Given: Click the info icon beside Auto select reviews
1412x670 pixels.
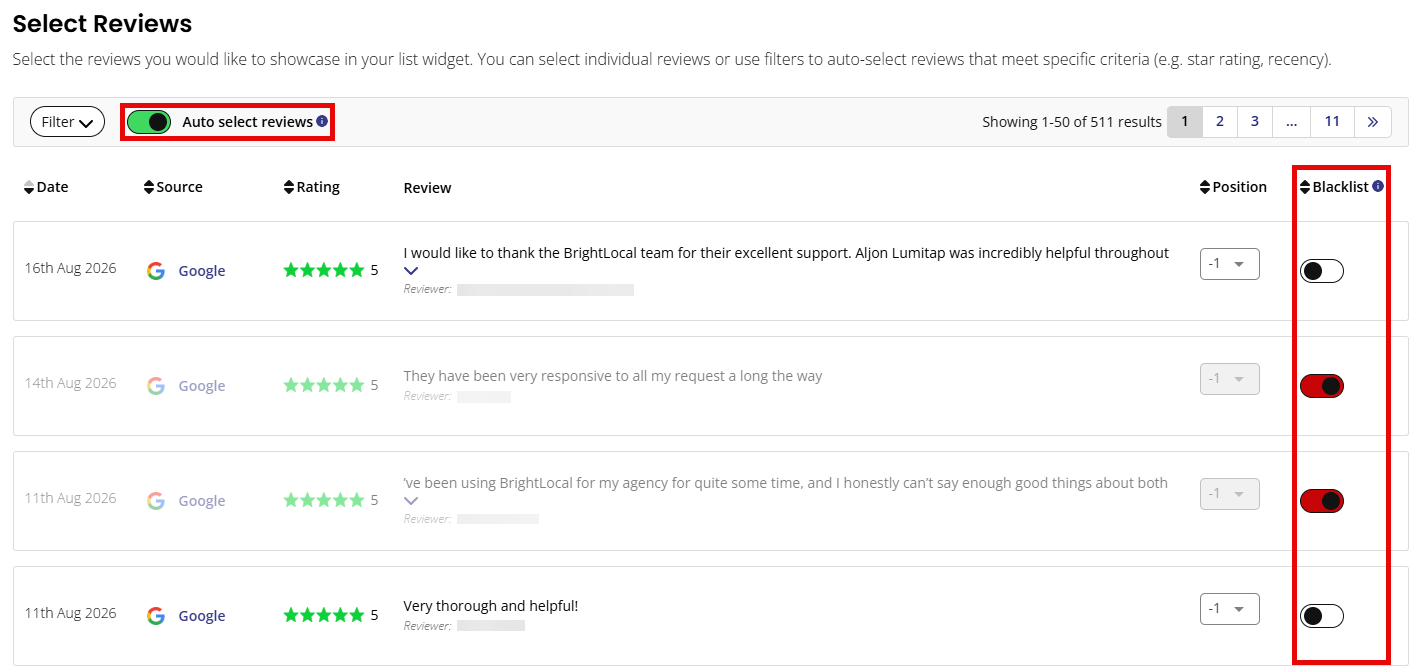Looking at the screenshot, I should (322, 121).
